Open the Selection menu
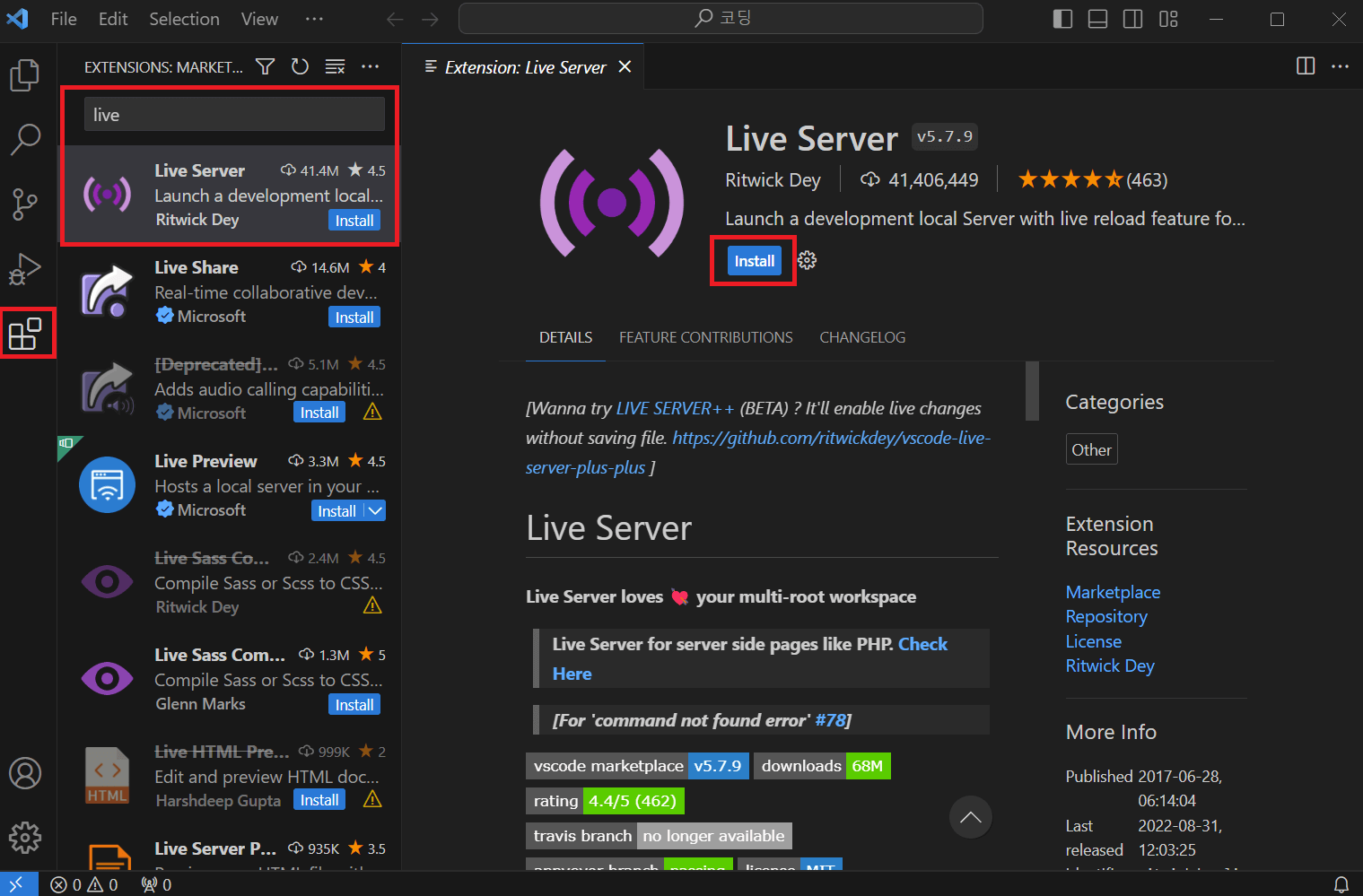Viewport: 1363px width, 896px height. click(x=184, y=19)
